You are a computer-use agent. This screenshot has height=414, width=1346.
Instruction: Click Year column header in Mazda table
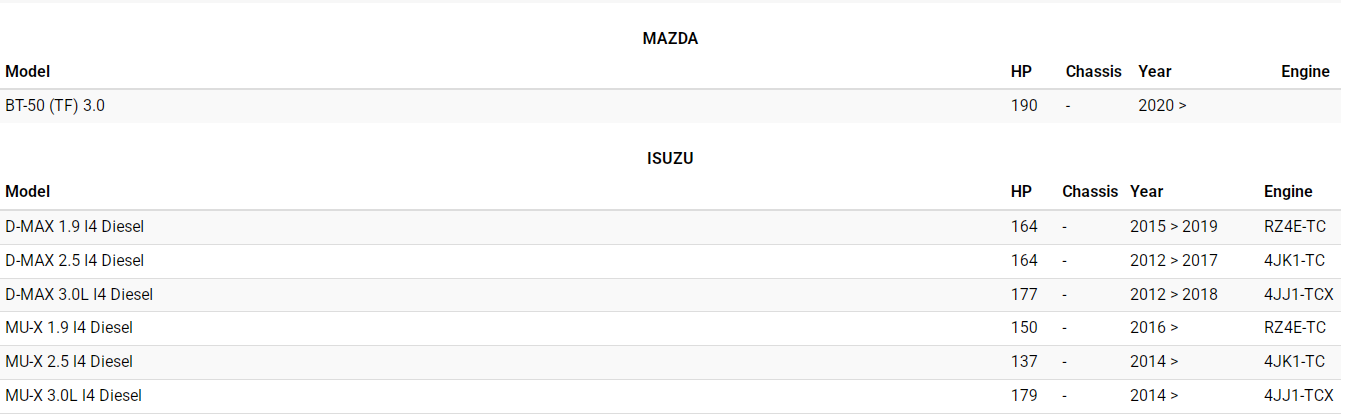coord(1154,71)
